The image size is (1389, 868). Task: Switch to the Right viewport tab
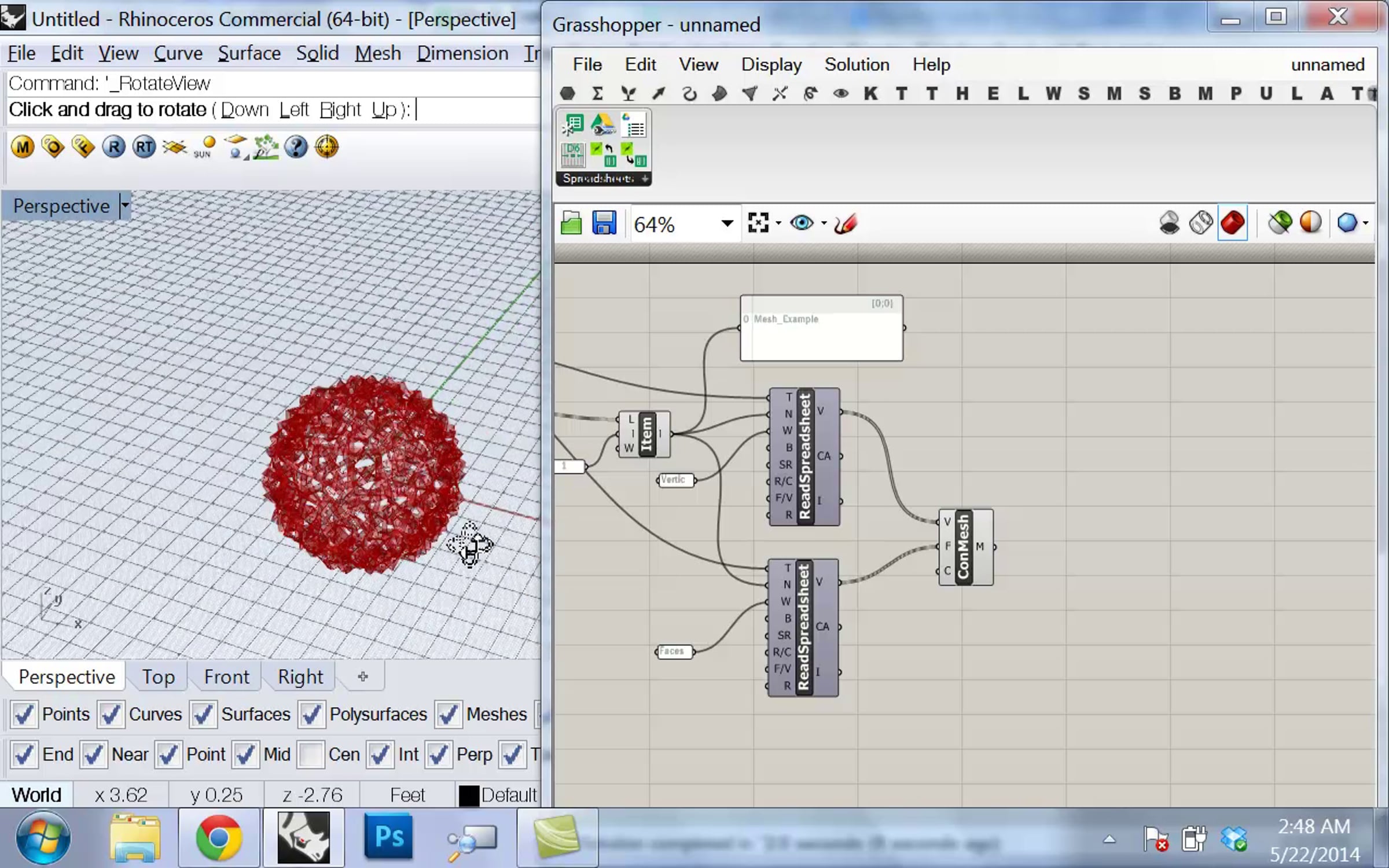[x=300, y=677]
